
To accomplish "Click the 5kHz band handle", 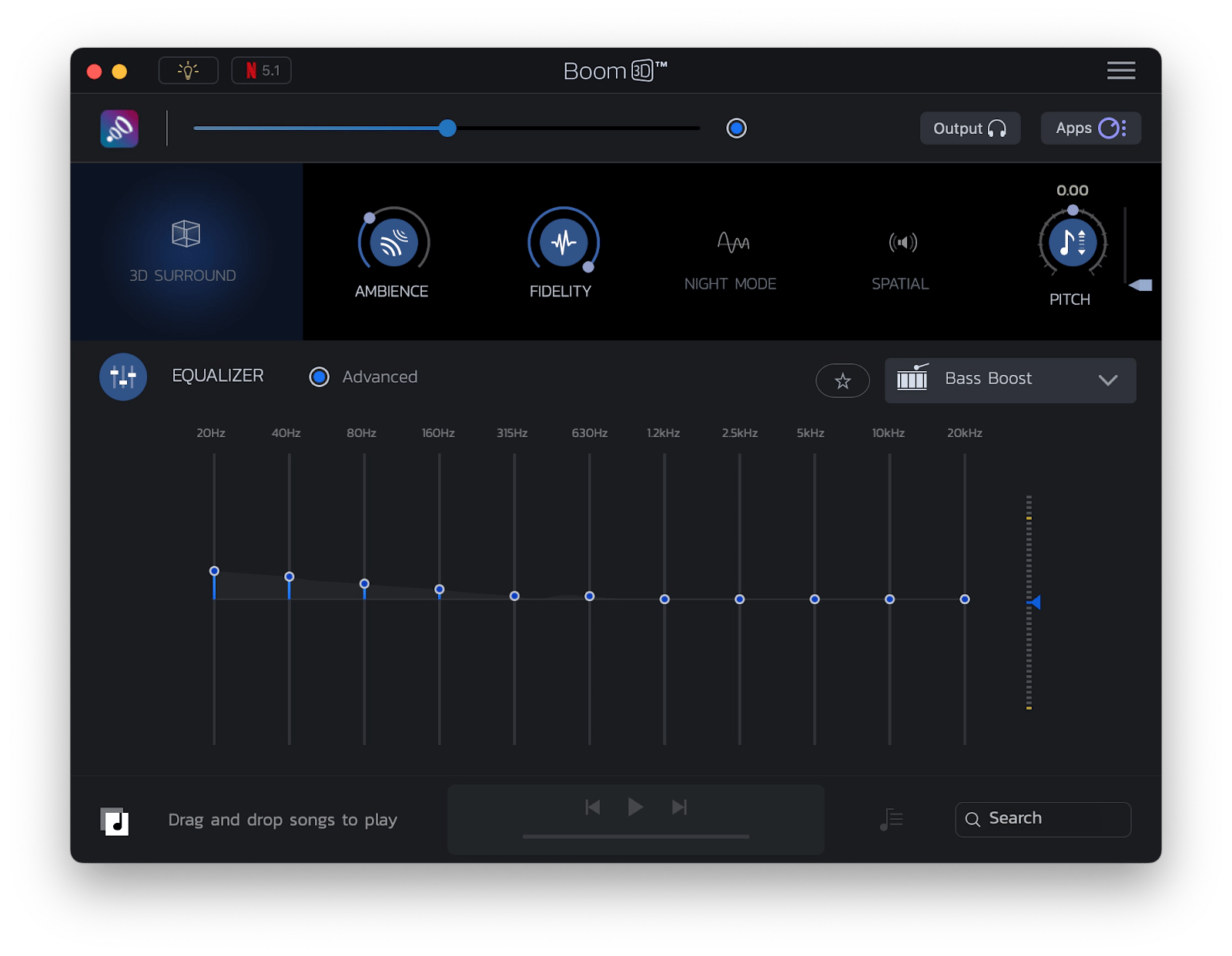I will point(815,599).
